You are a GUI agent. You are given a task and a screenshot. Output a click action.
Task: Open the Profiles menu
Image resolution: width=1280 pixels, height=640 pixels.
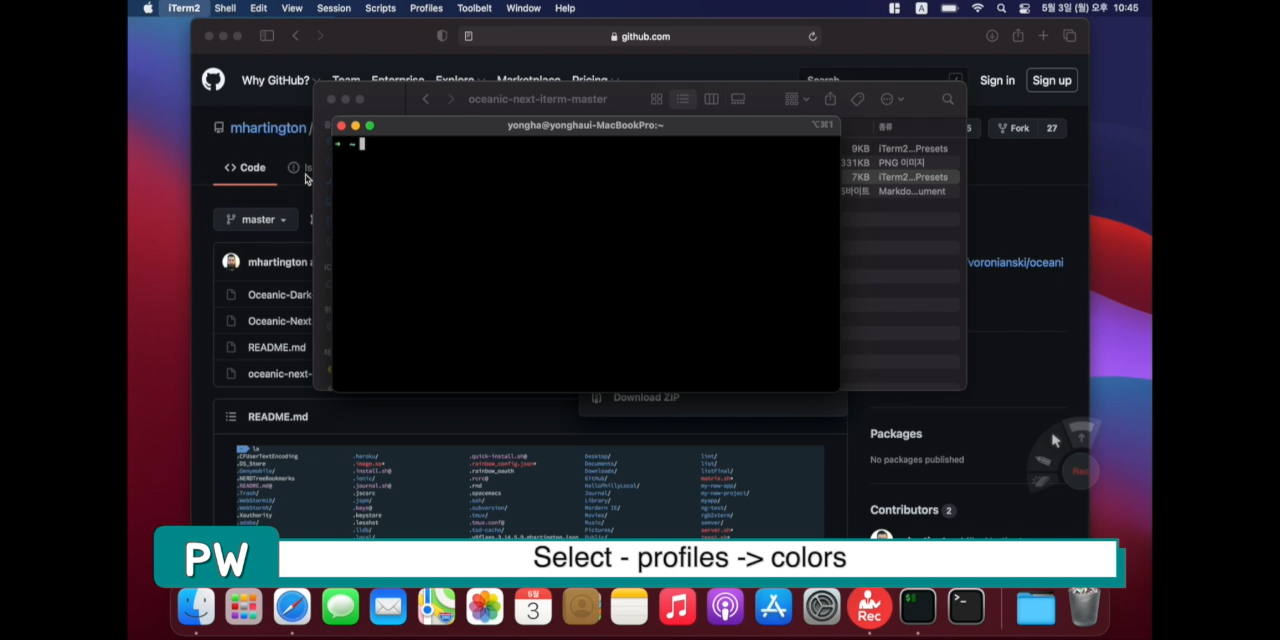[x=426, y=8]
